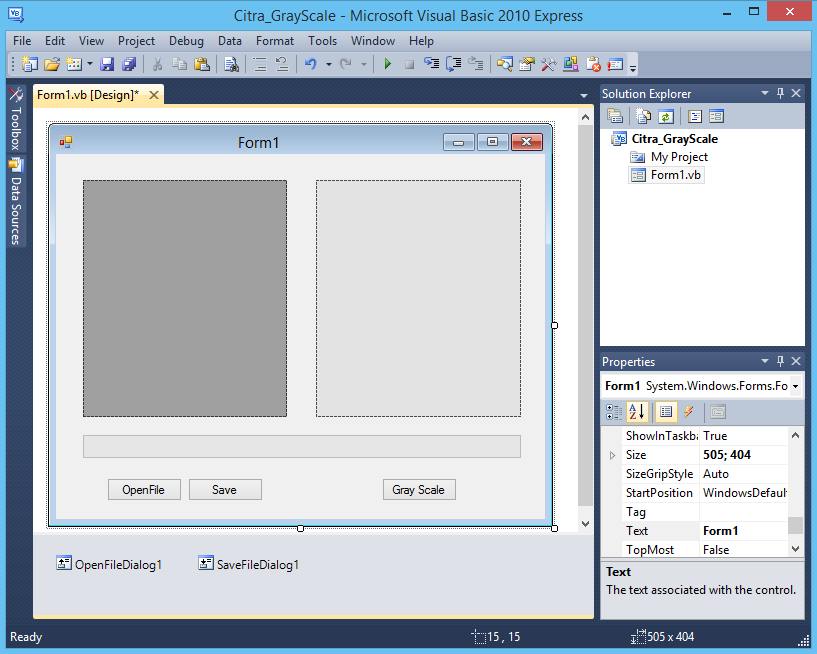Click the Stop Debugging square icon
817x654 pixels.
click(x=410, y=64)
